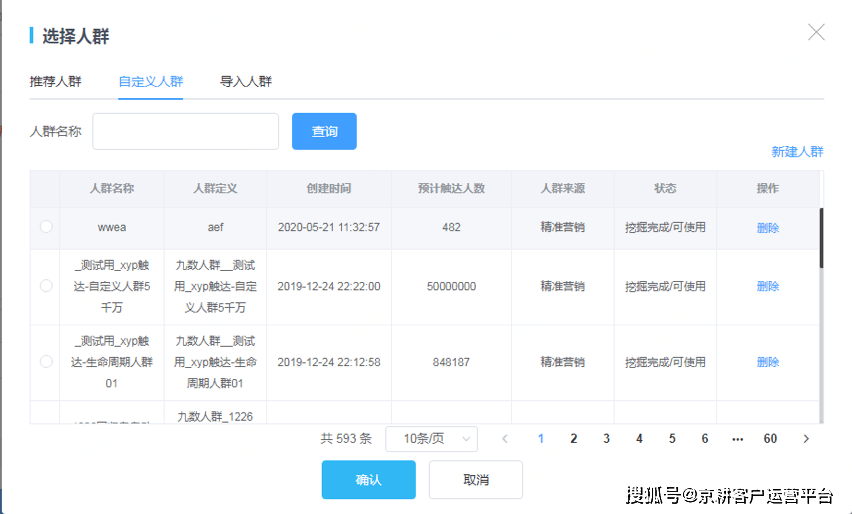Viewport: 852px width, 514px height.
Task: Jump to last page 60
Action: coord(770,439)
